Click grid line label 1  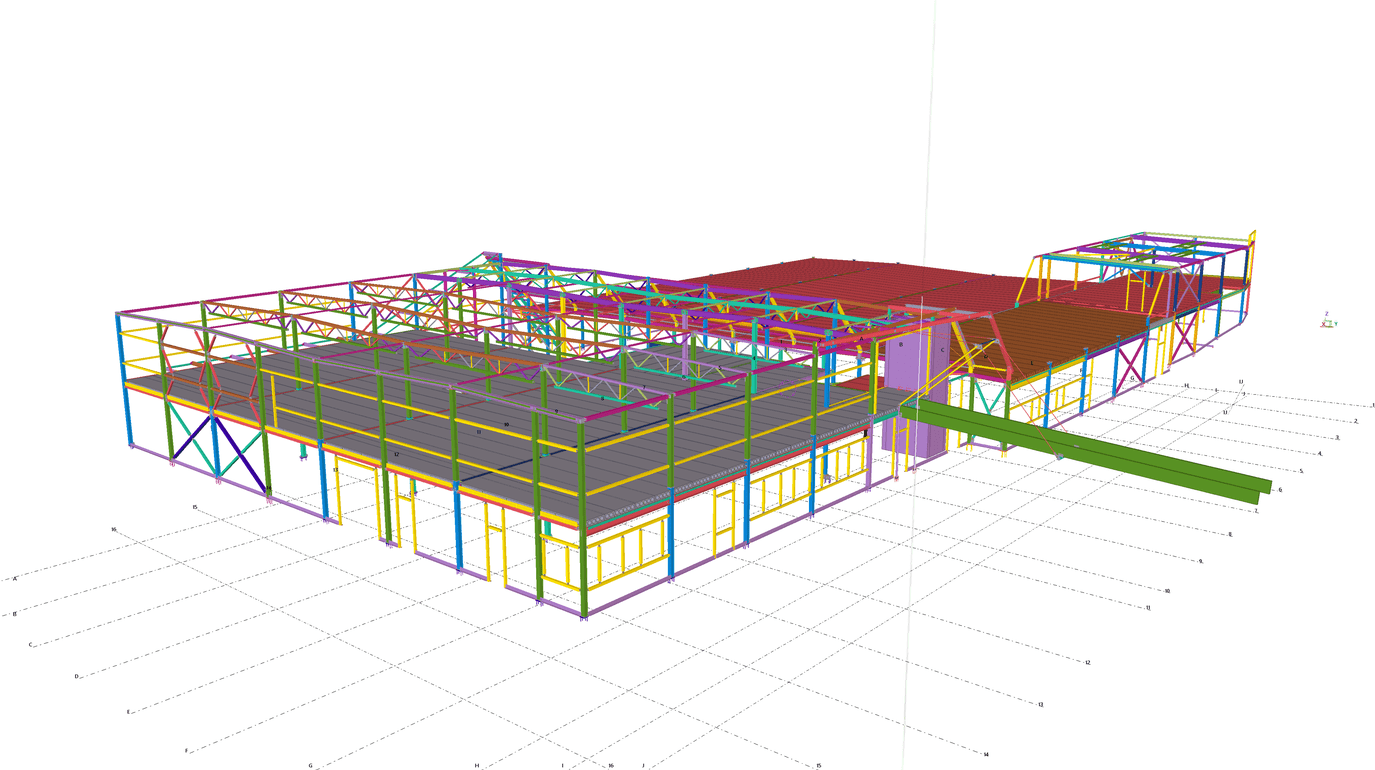point(1373,406)
